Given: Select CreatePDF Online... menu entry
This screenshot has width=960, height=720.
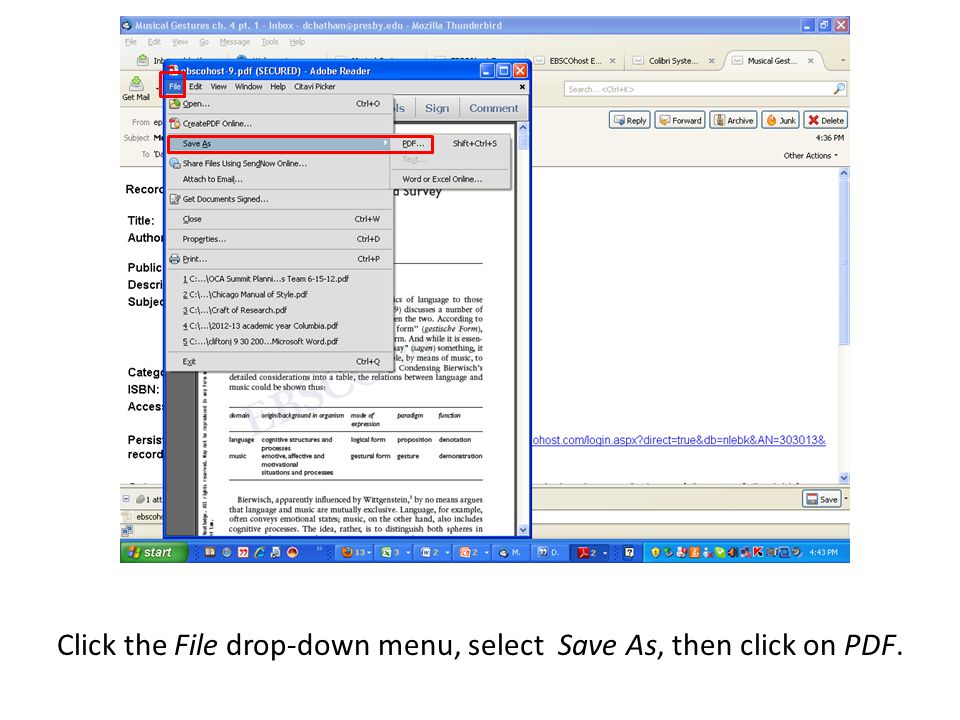Looking at the screenshot, I should (x=280, y=123).
